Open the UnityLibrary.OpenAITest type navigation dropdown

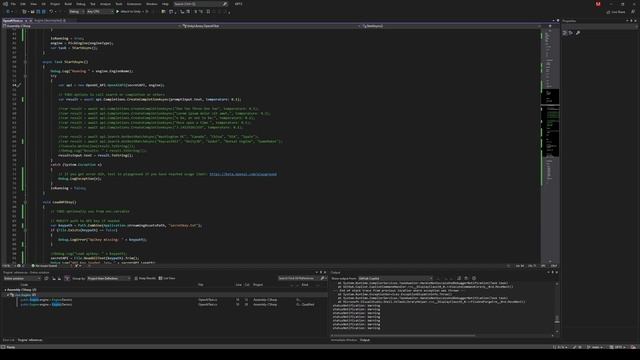(271, 26)
